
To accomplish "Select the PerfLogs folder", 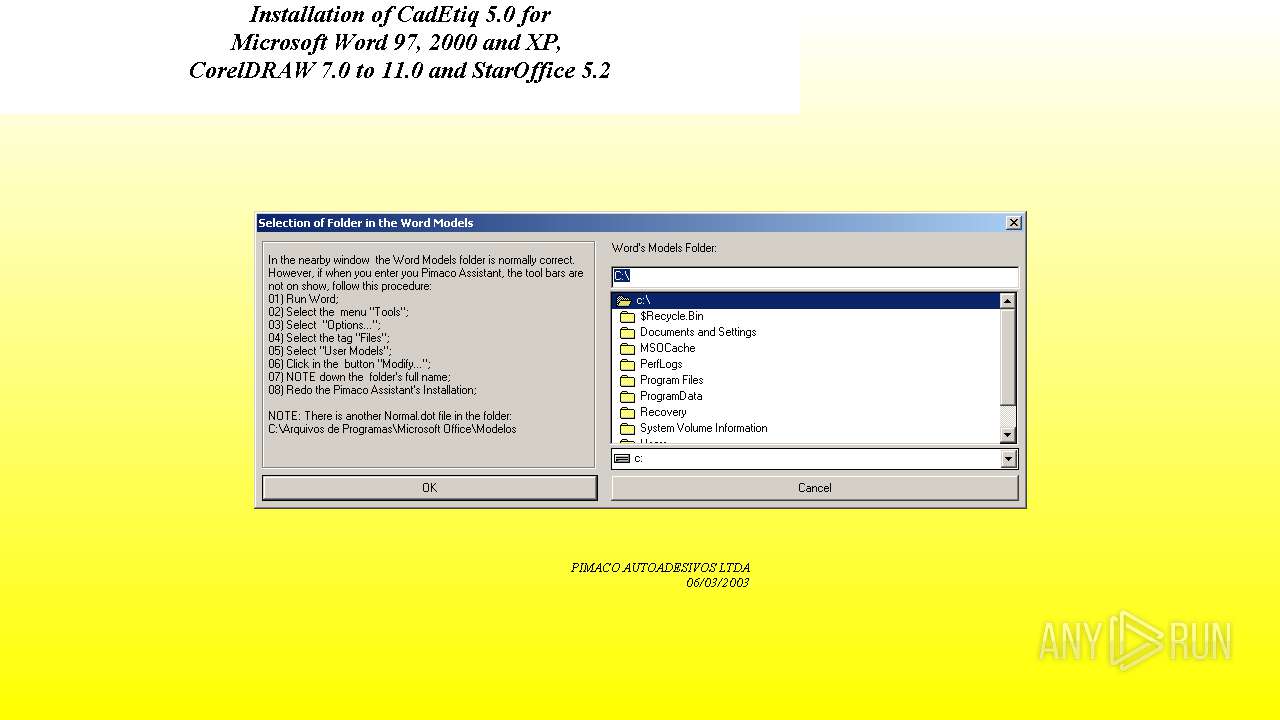I will tap(806, 364).
